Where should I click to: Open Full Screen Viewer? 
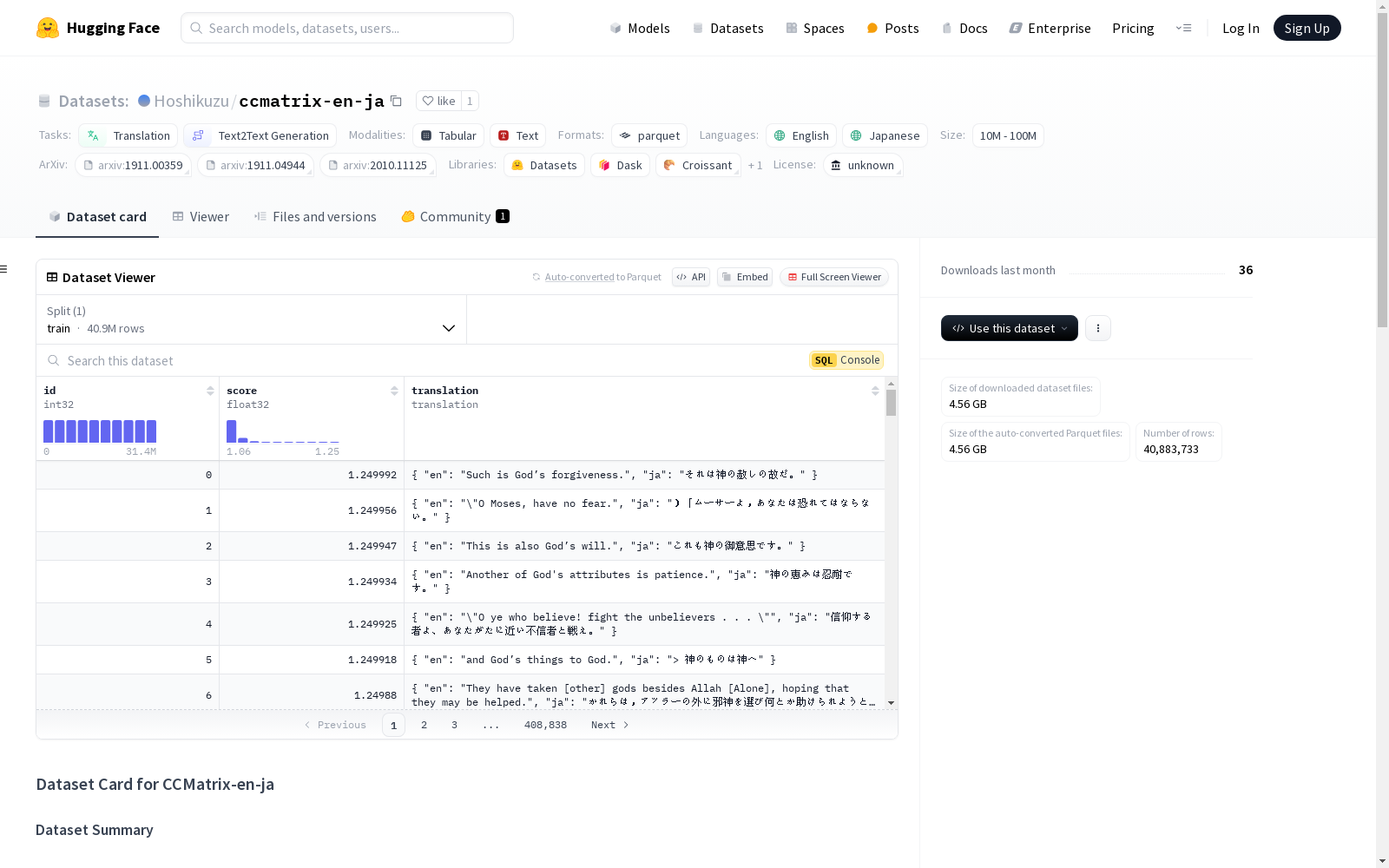point(834,277)
